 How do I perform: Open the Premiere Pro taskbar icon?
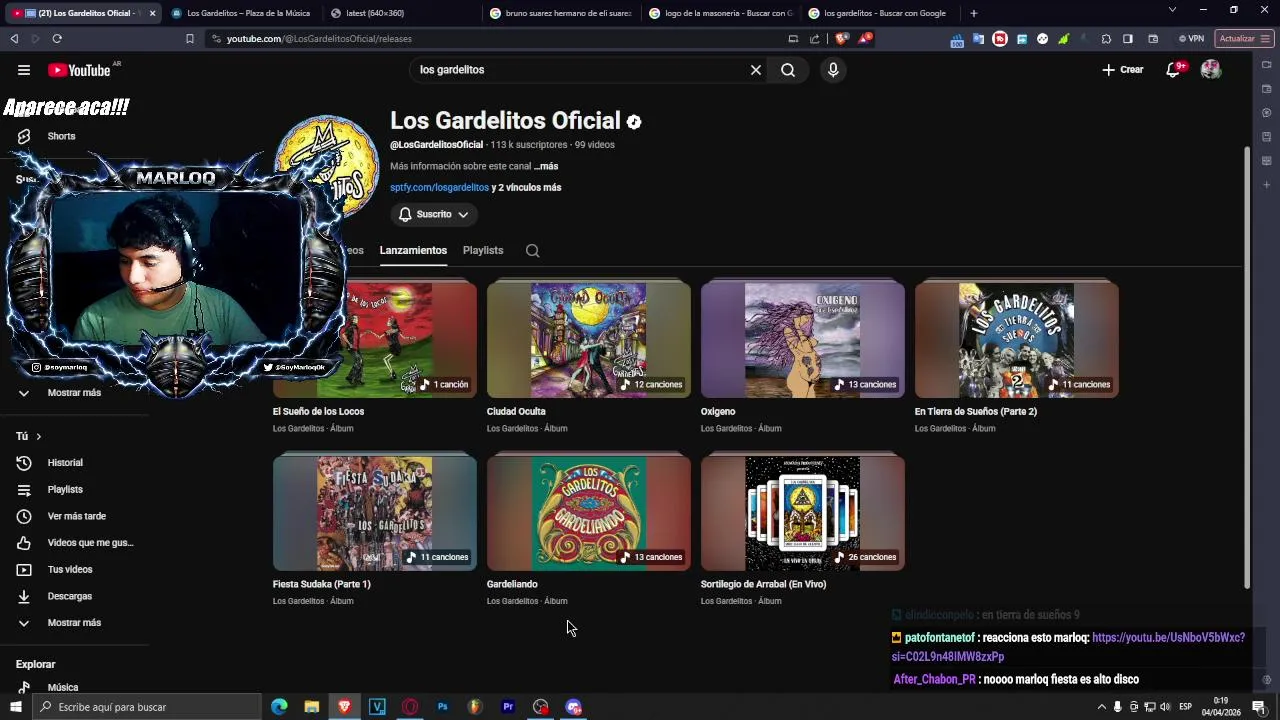508,707
